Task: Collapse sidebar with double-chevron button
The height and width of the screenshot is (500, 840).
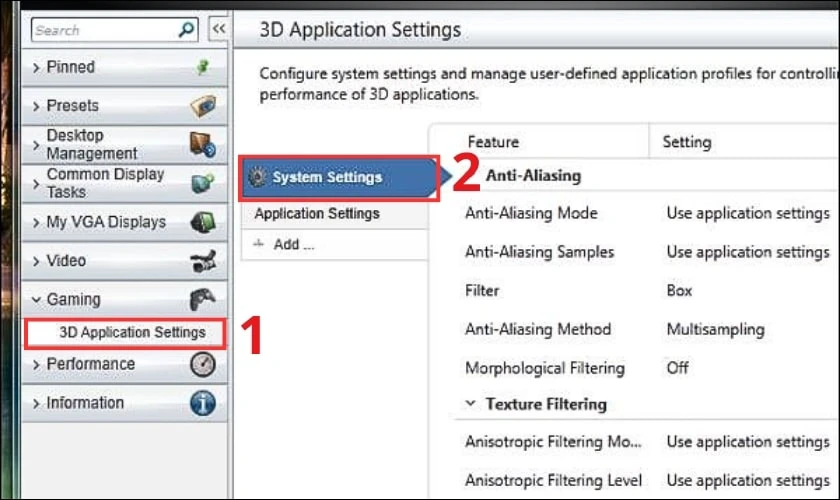Action: (x=219, y=28)
